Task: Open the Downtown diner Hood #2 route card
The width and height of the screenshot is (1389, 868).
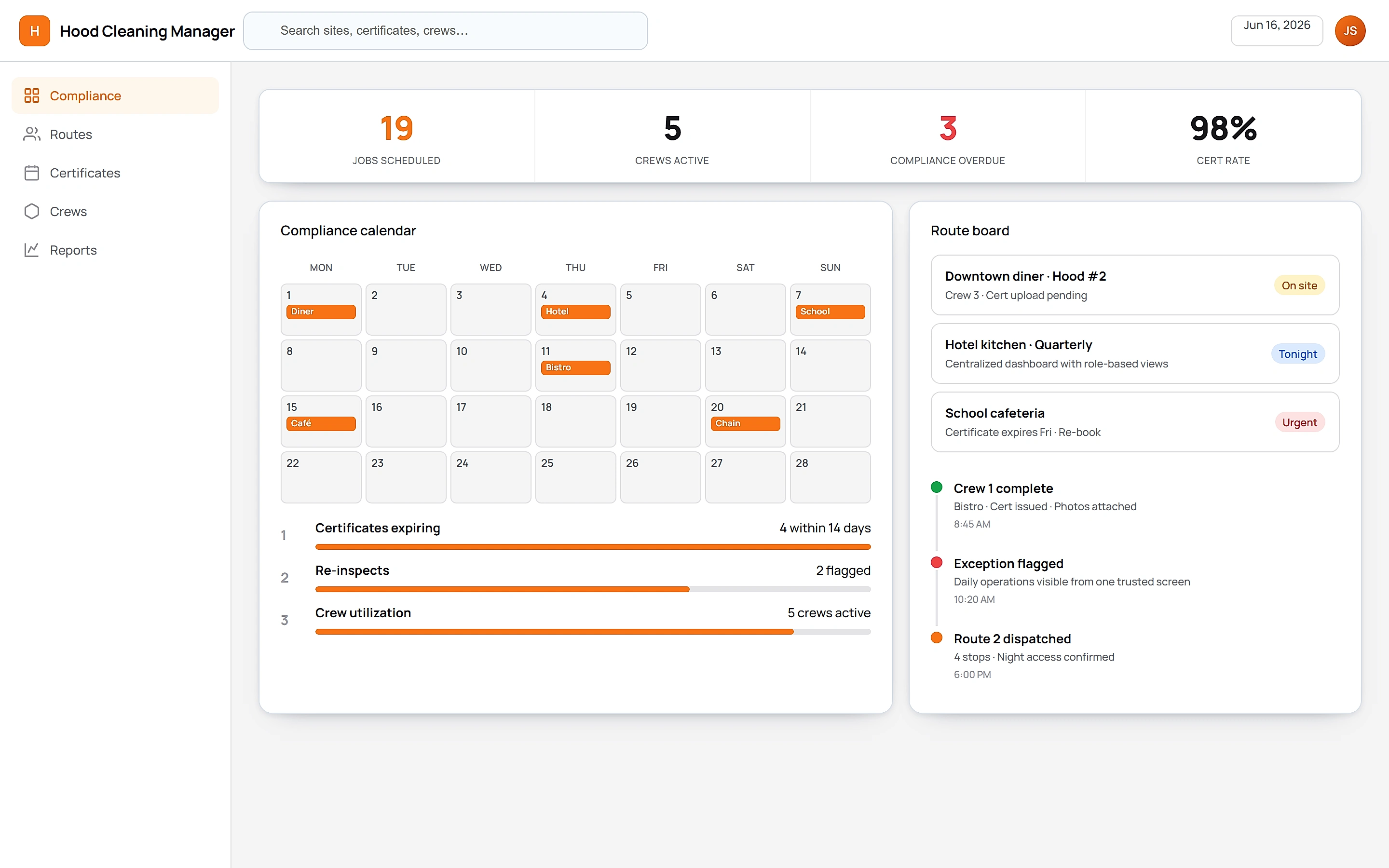Action: (x=1135, y=285)
